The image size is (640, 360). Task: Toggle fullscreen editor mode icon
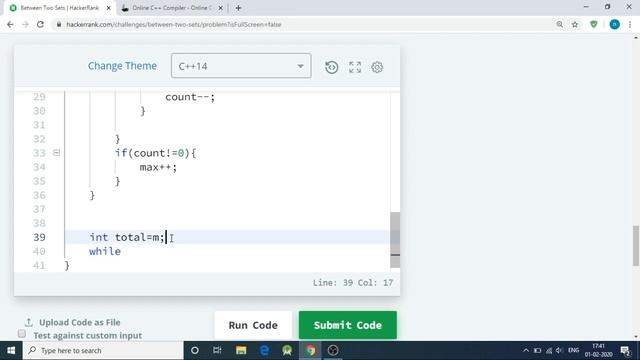tap(355, 67)
